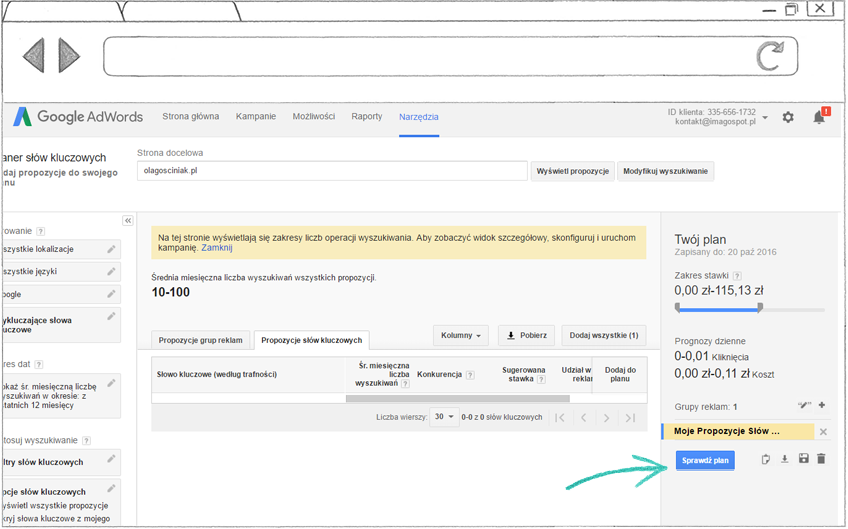Go back with the browser back arrow
Viewport: 848px width, 529px height.
click(34, 55)
